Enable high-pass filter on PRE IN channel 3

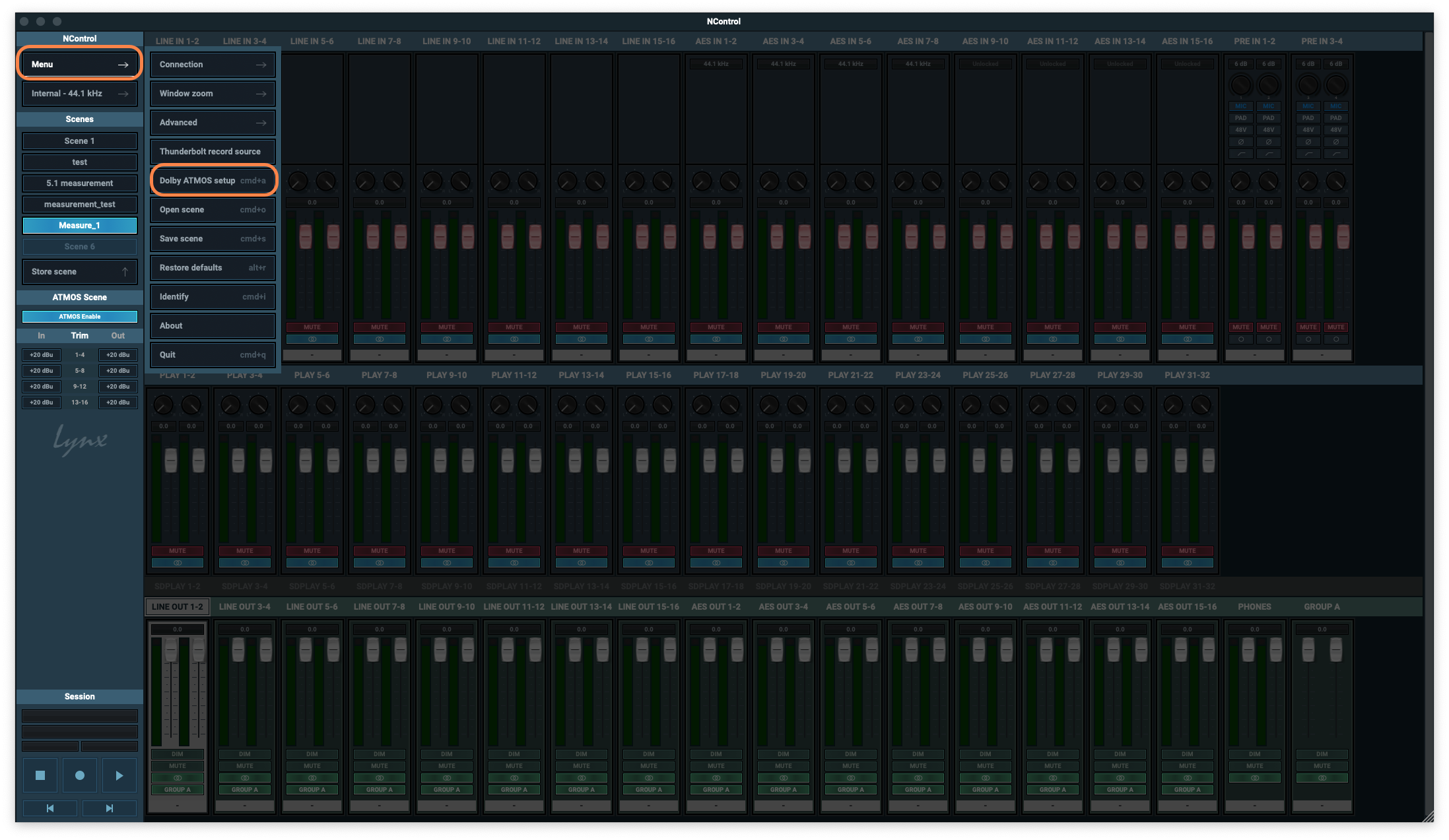pyautogui.click(x=1308, y=154)
